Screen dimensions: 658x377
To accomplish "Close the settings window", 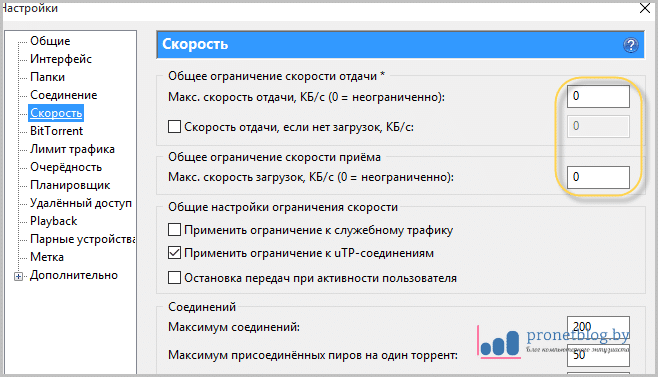I will tap(645, 8).
